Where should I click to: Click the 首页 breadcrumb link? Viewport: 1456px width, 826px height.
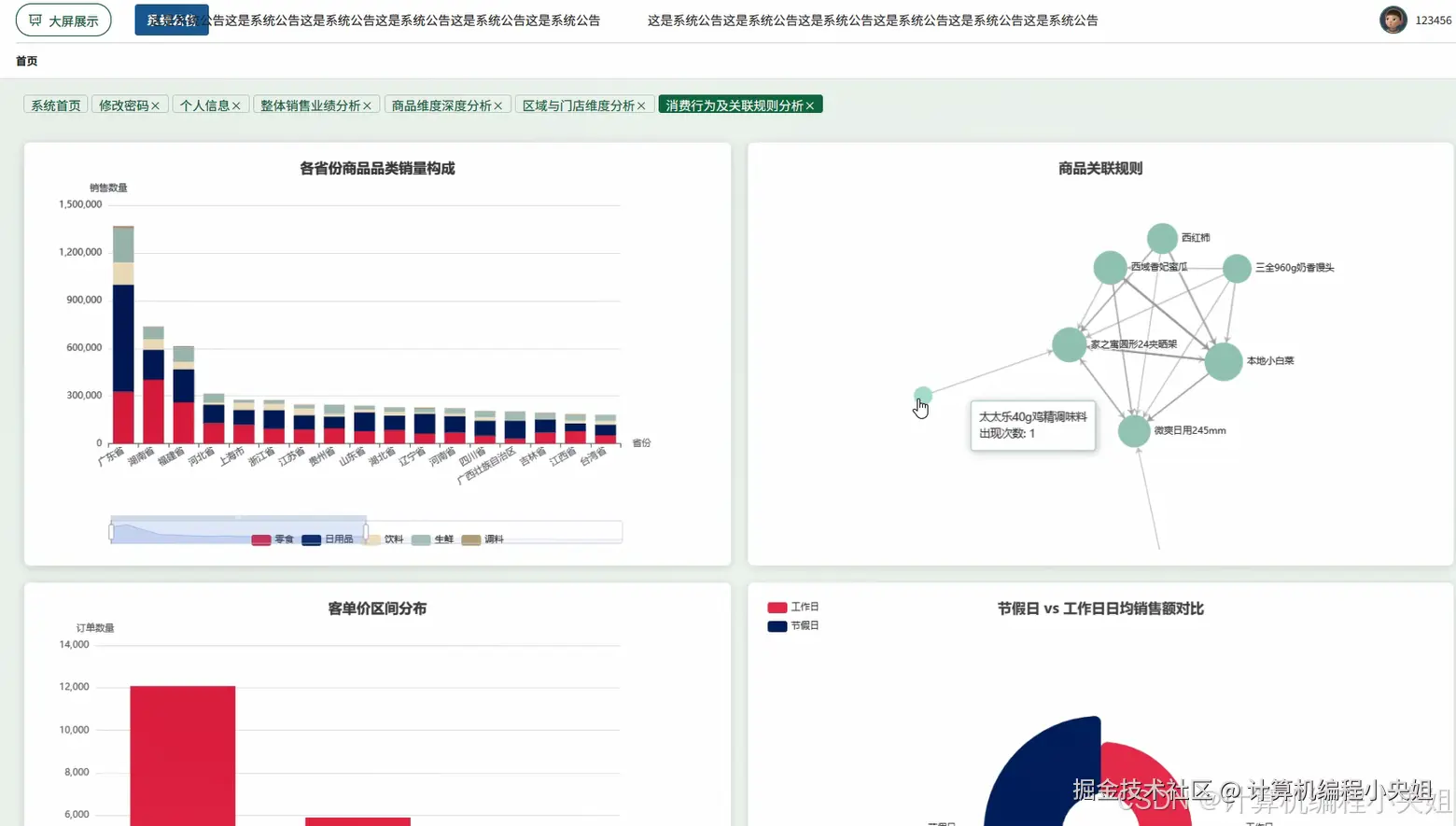click(x=26, y=61)
